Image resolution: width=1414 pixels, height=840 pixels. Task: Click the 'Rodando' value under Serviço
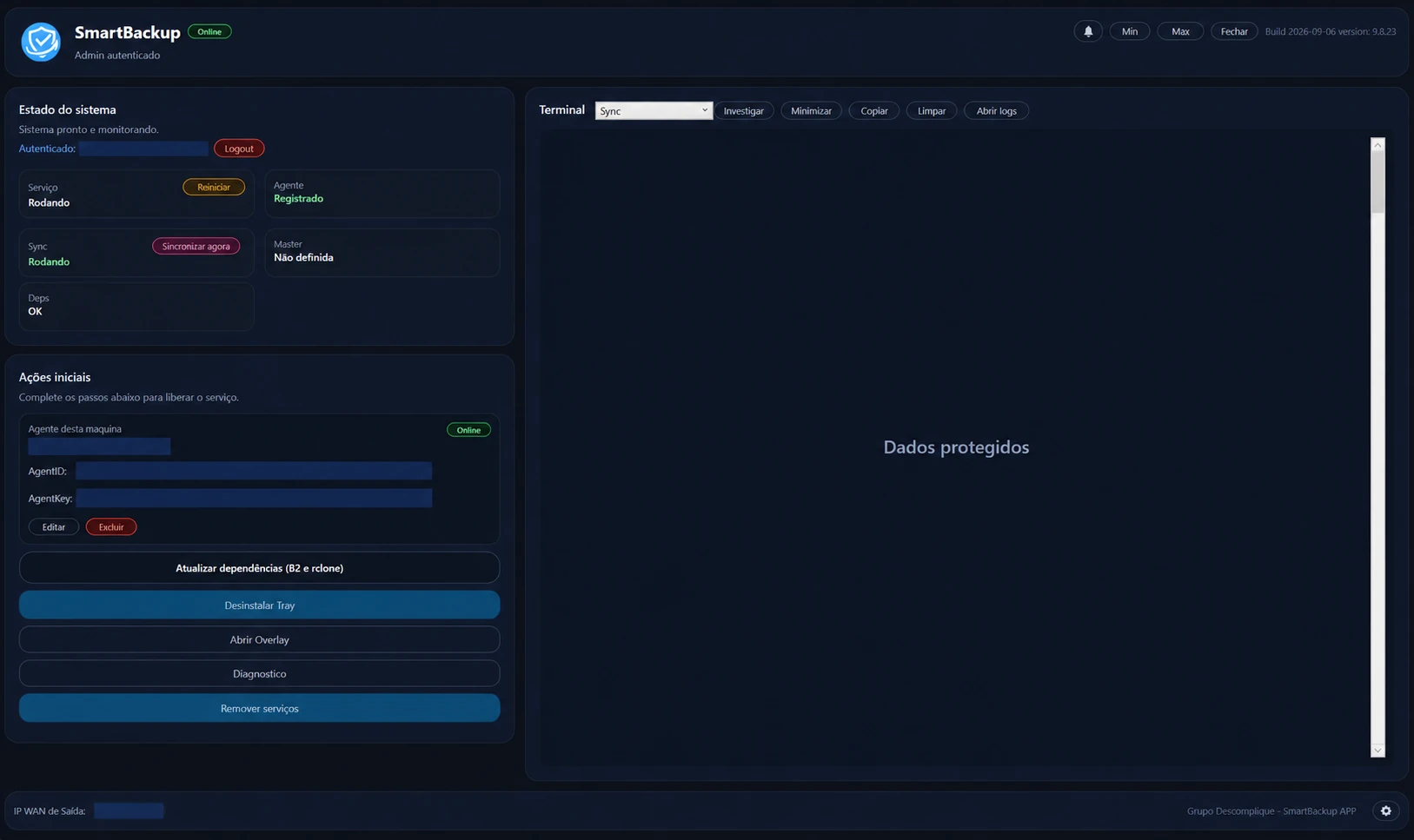pyautogui.click(x=49, y=203)
